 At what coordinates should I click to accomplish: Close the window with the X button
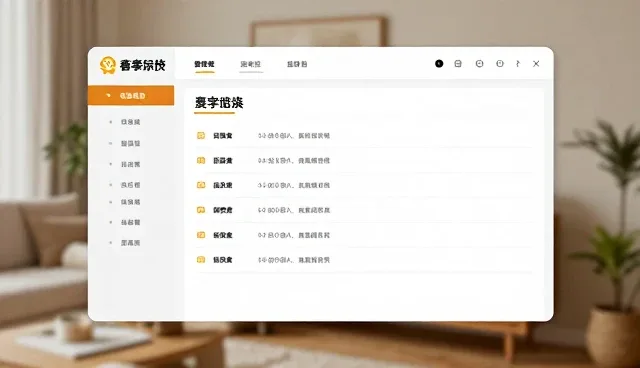point(536,64)
